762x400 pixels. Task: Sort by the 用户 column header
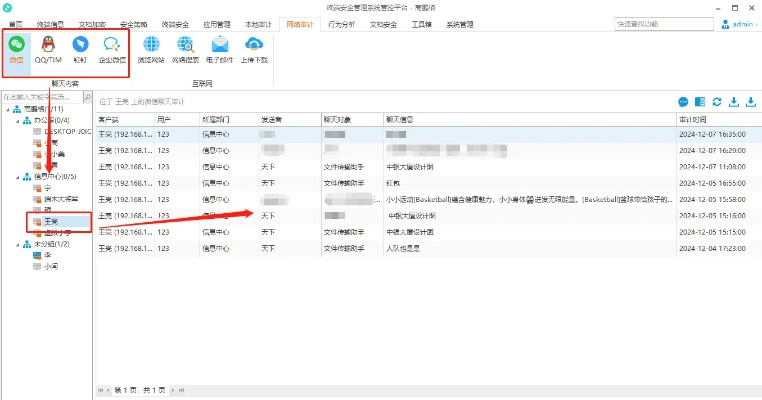[x=176, y=120]
